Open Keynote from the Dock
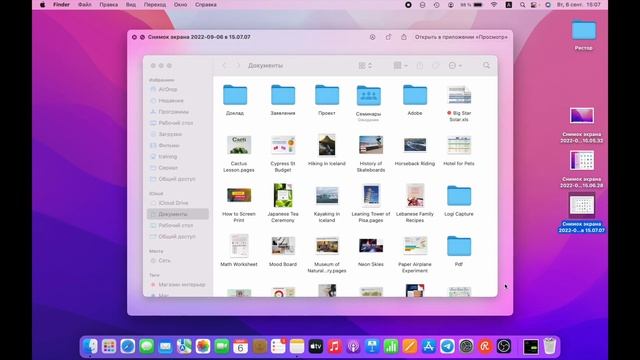The image size is (640, 360). tap(372, 347)
